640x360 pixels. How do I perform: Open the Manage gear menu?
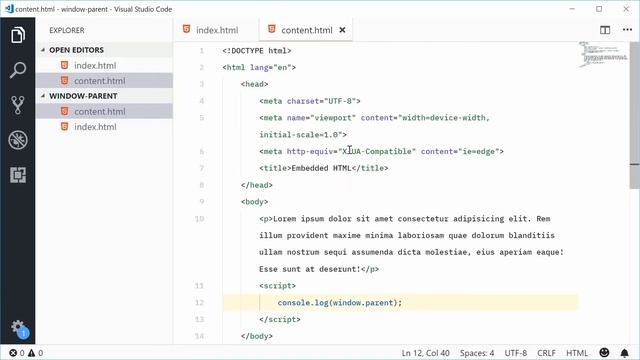click(x=18, y=328)
